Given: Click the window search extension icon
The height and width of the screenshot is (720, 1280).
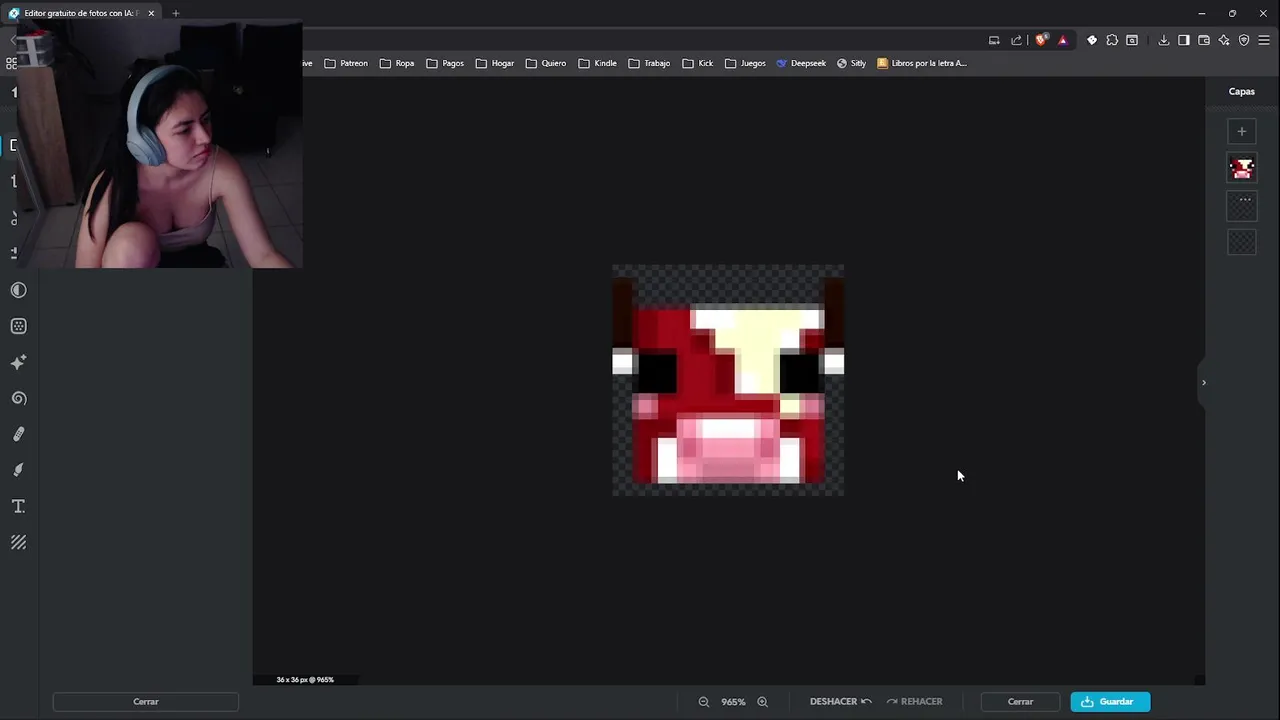Looking at the screenshot, I should coord(1132,40).
